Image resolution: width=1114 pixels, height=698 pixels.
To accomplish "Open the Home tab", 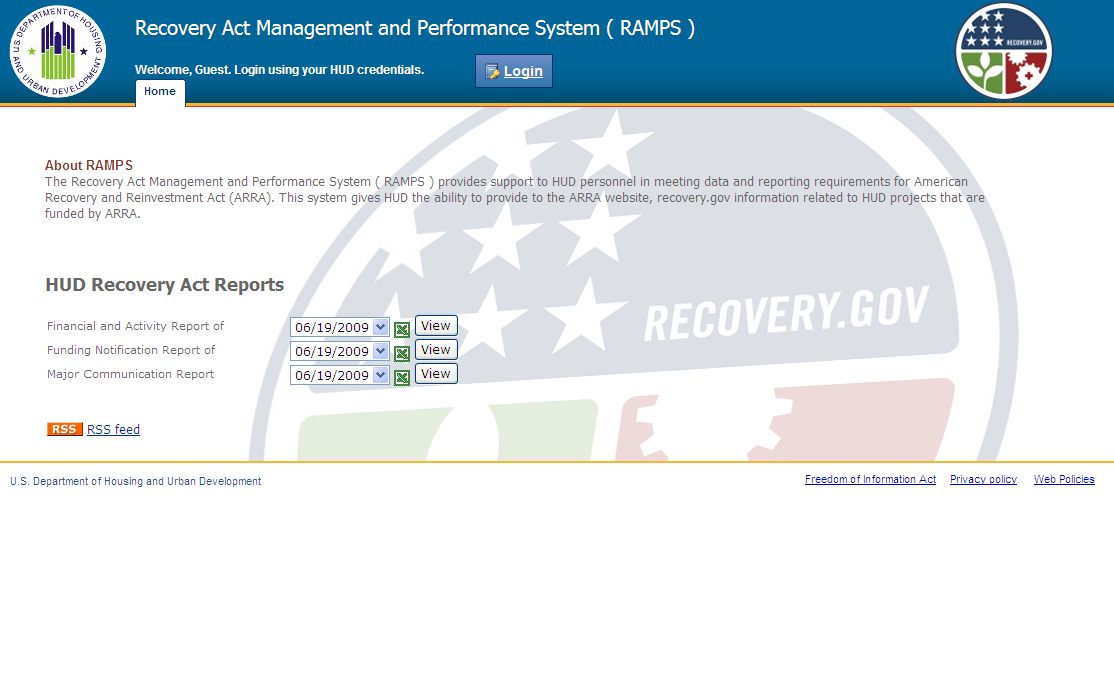I will pos(160,92).
